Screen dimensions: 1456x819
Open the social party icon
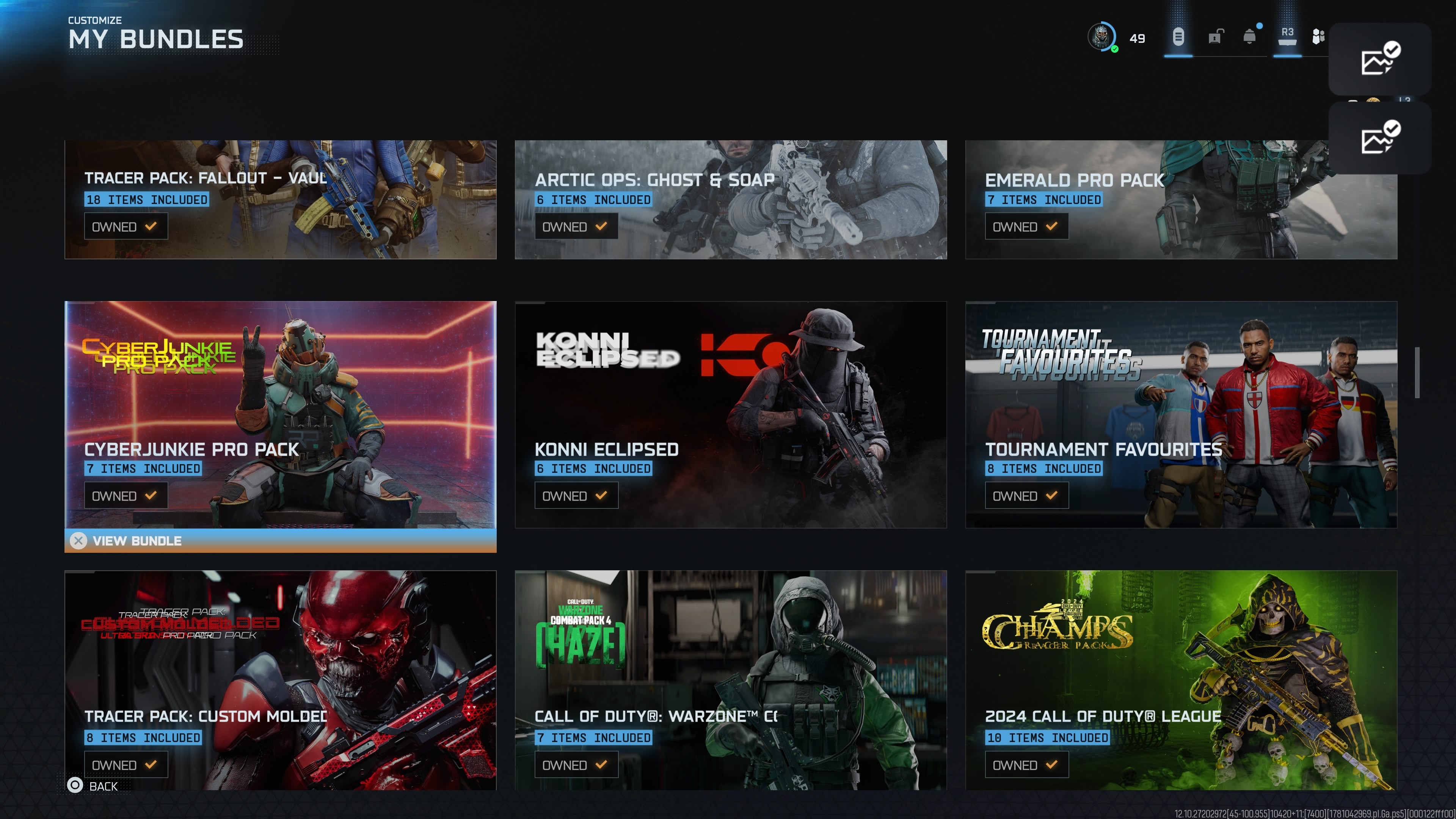(1318, 37)
